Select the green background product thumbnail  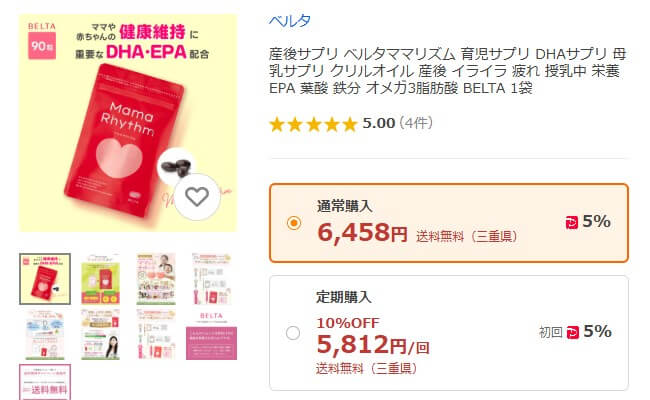pyautogui.click(x=100, y=279)
